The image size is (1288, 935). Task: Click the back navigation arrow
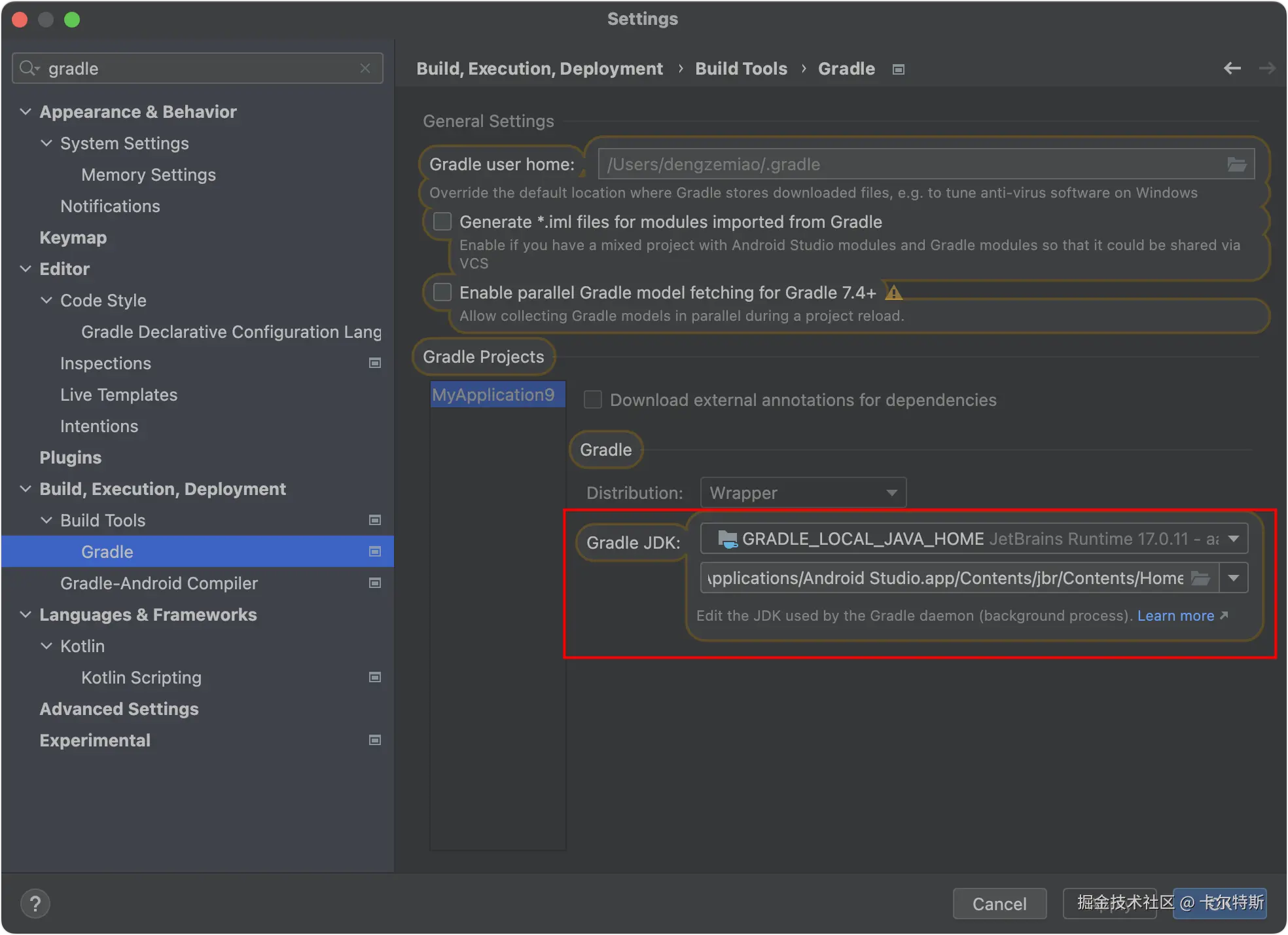[x=1232, y=68]
